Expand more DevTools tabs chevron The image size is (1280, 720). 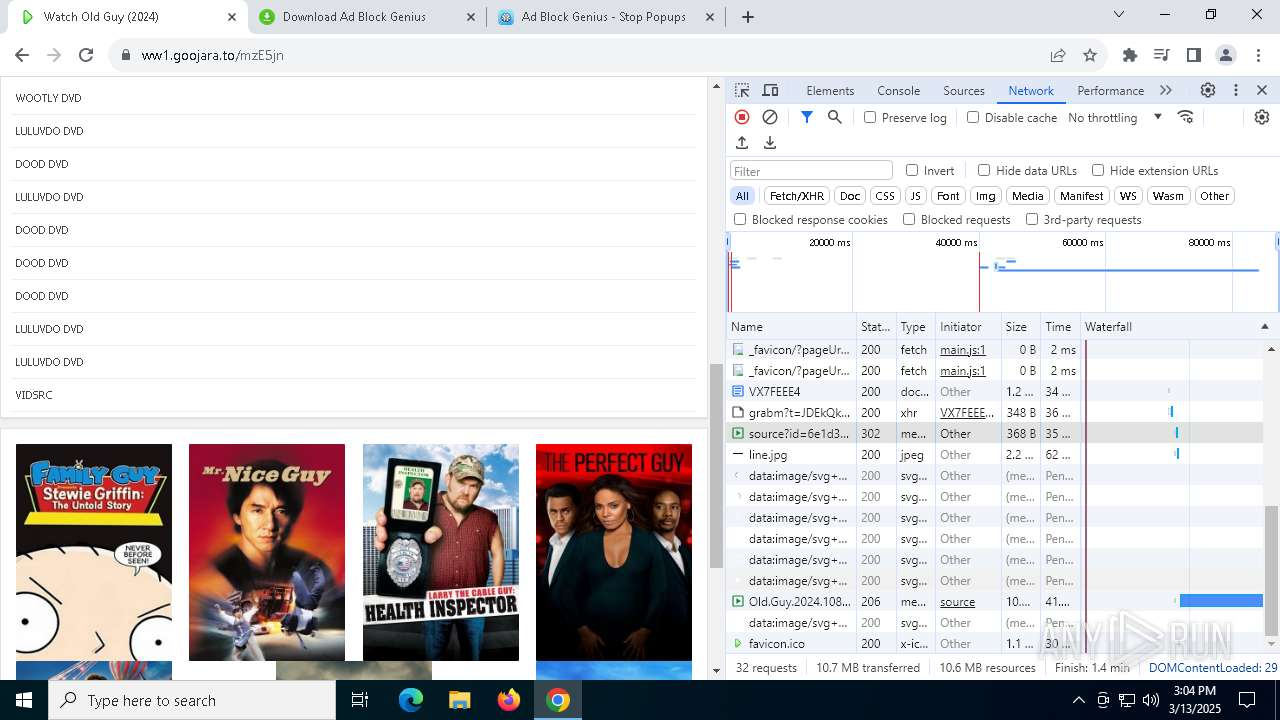[x=1166, y=90]
